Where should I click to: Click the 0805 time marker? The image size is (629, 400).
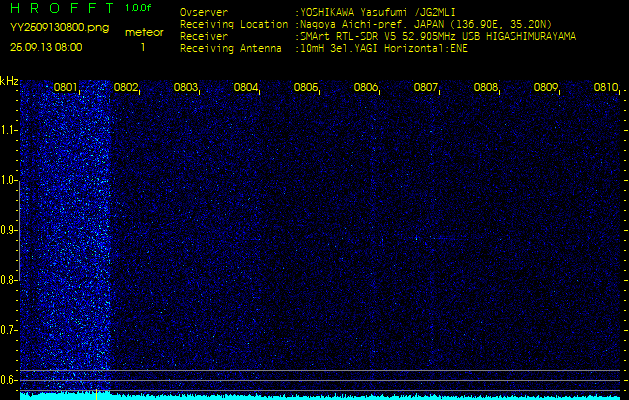point(306,87)
